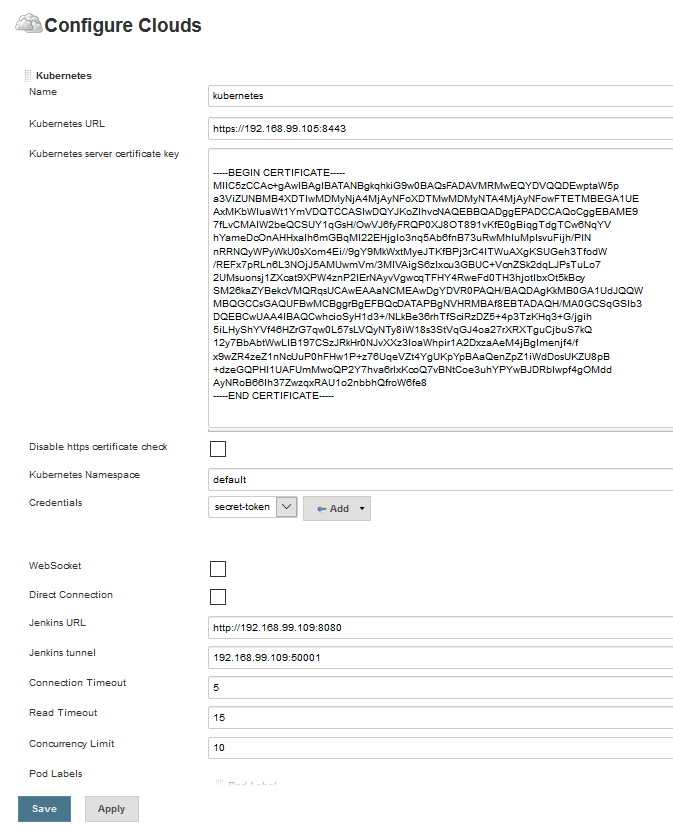Click the key icon on Add button
This screenshot has width=673, height=829.
[x=321, y=509]
